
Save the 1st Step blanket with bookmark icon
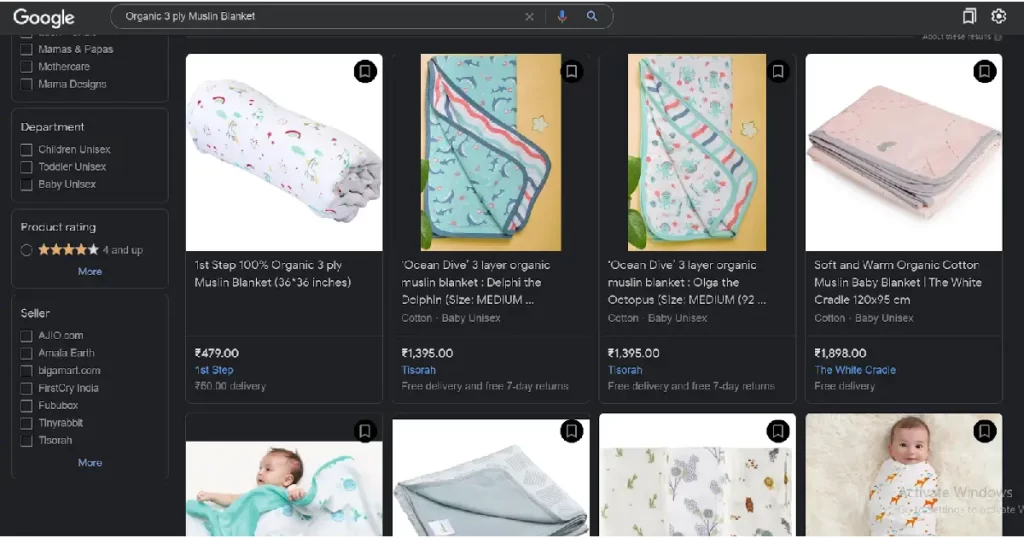point(365,72)
